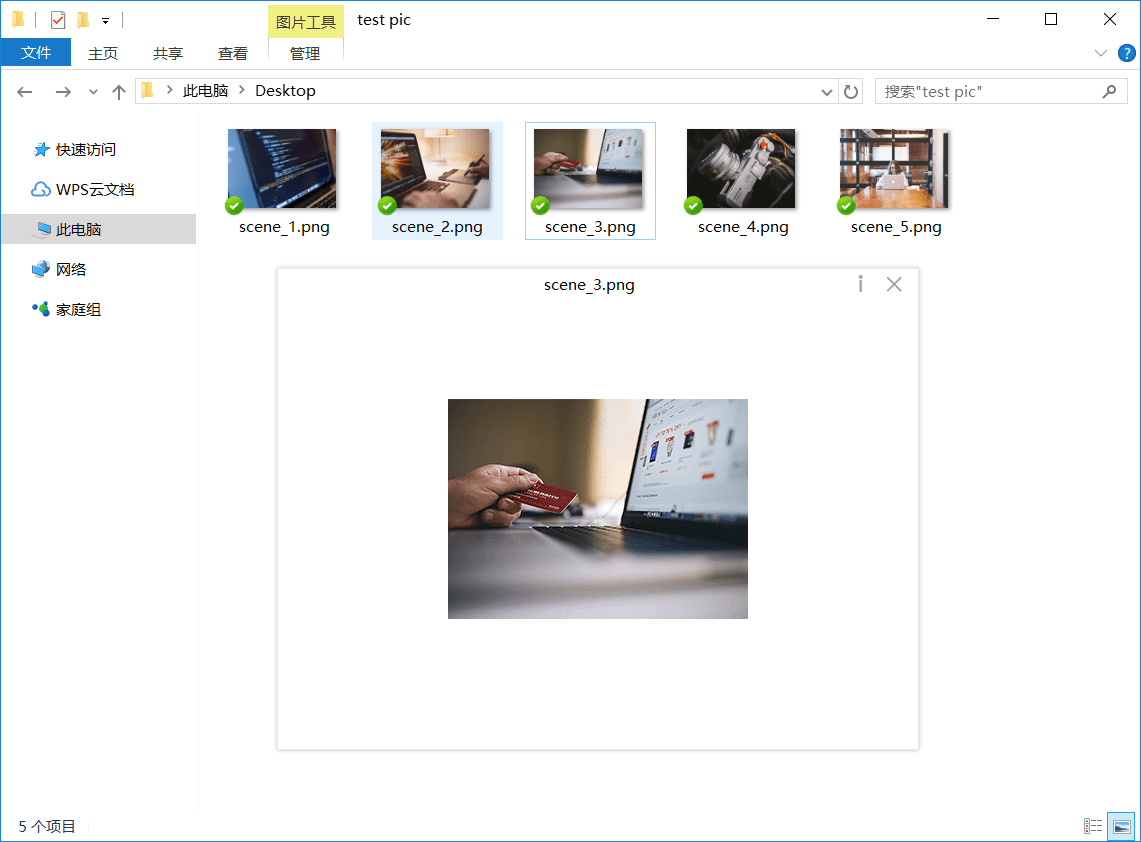This screenshot has height=842, width=1141.
Task: Click the forward navigation arrow
Action: pyautogui.click(x=62, y=91)
